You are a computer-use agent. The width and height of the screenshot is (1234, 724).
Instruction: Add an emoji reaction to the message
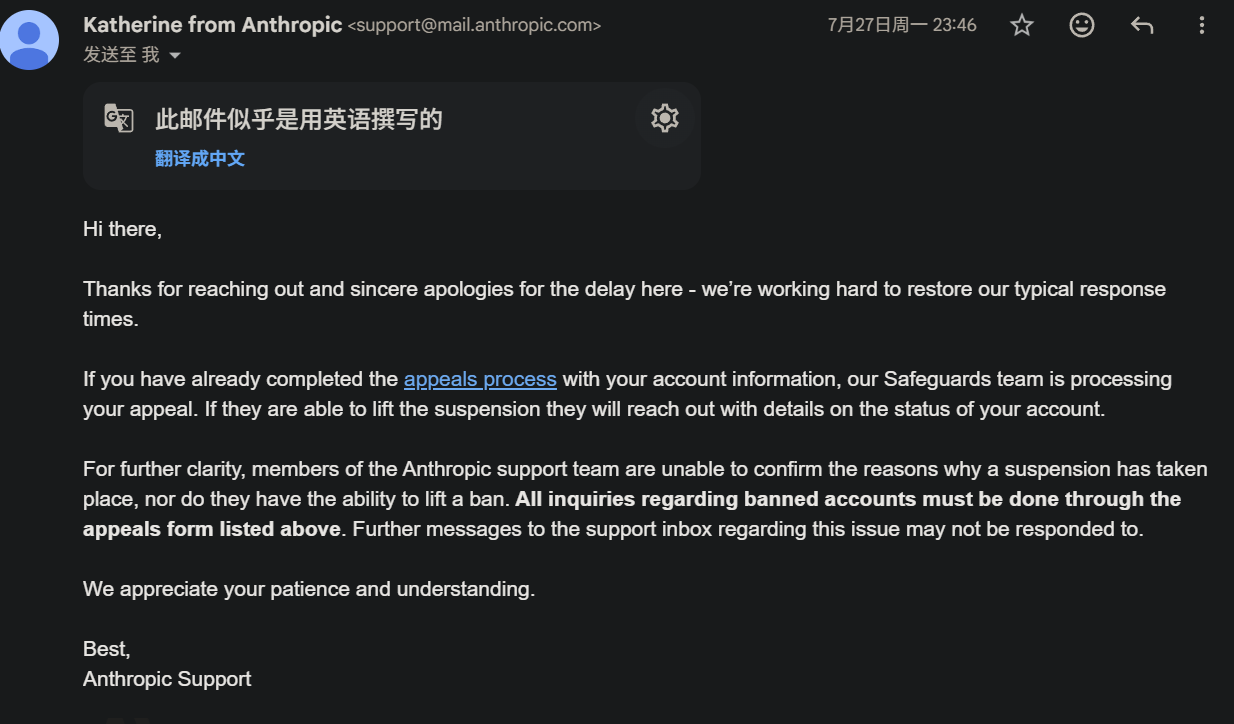pyautogui.click(x=1081, y=25)
